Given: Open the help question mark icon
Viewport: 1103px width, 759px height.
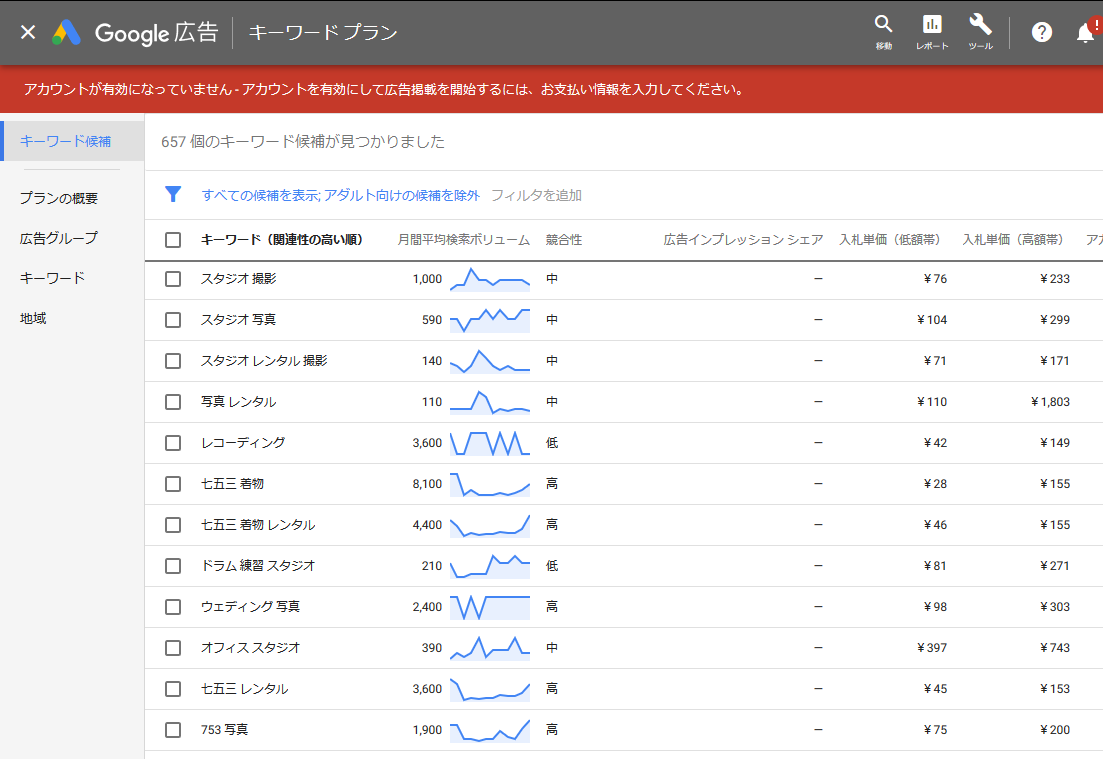Looking at the screenshot, I should [1041, 32].
